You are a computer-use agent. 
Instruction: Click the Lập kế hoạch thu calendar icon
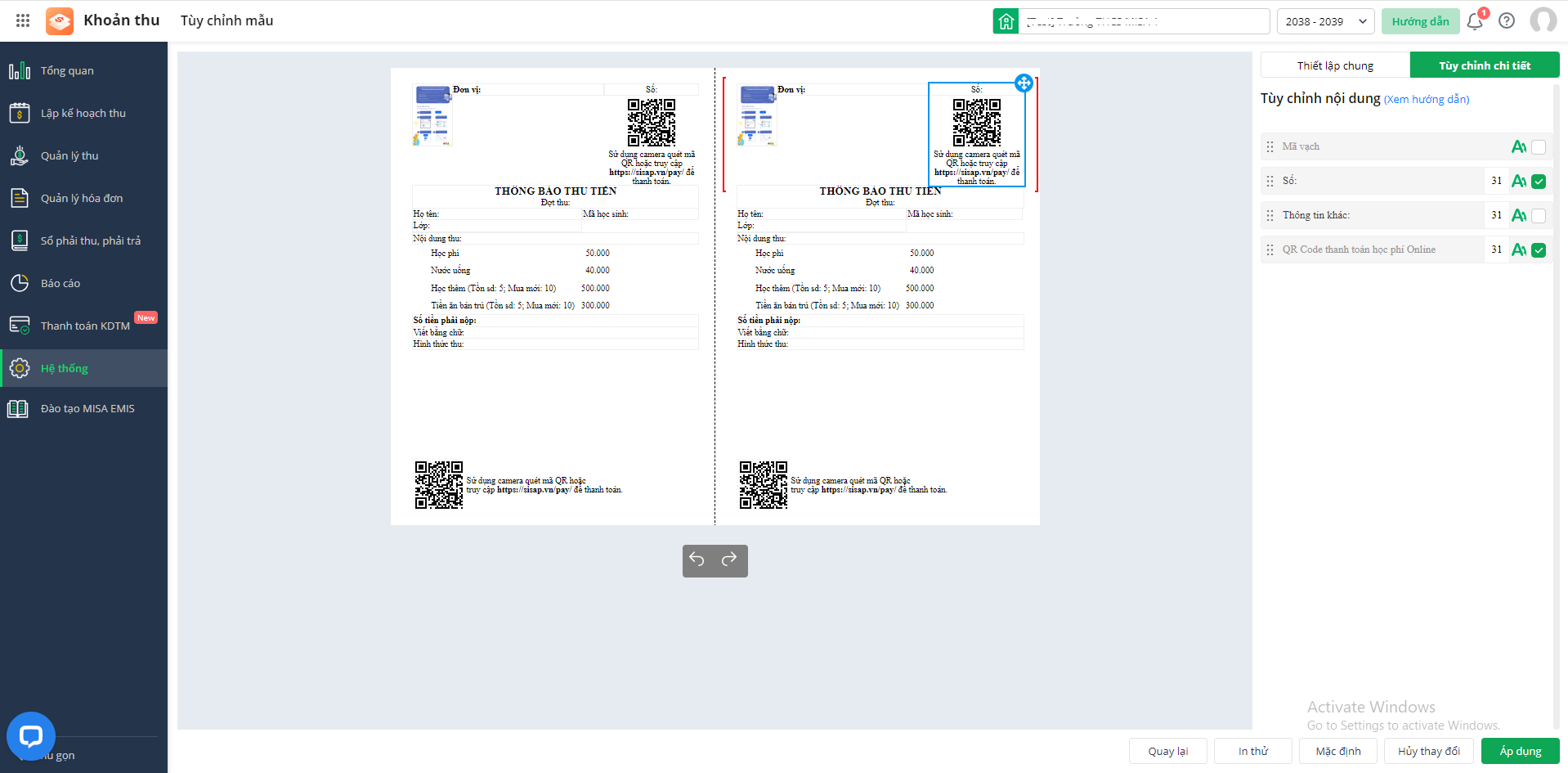pos(20,113)
